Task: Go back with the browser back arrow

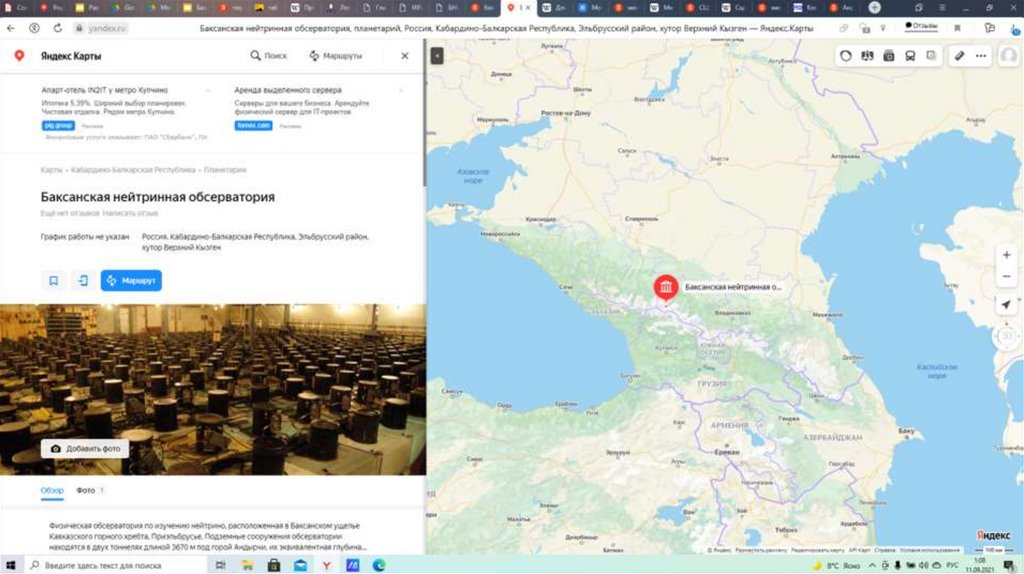Action: pyautogui.click(x=10, y=28)
